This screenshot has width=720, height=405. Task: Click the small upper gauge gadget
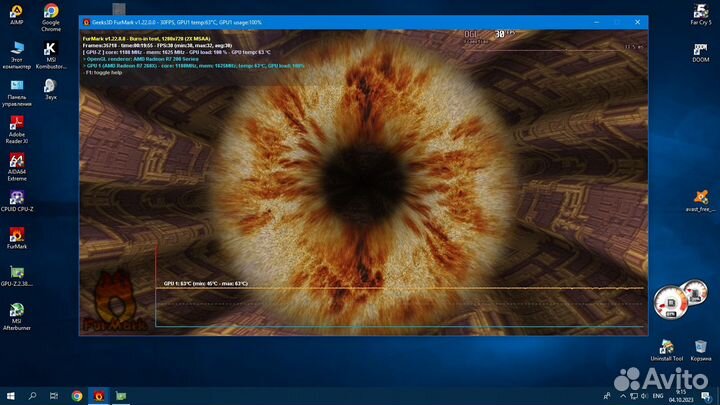coord(695,292)
